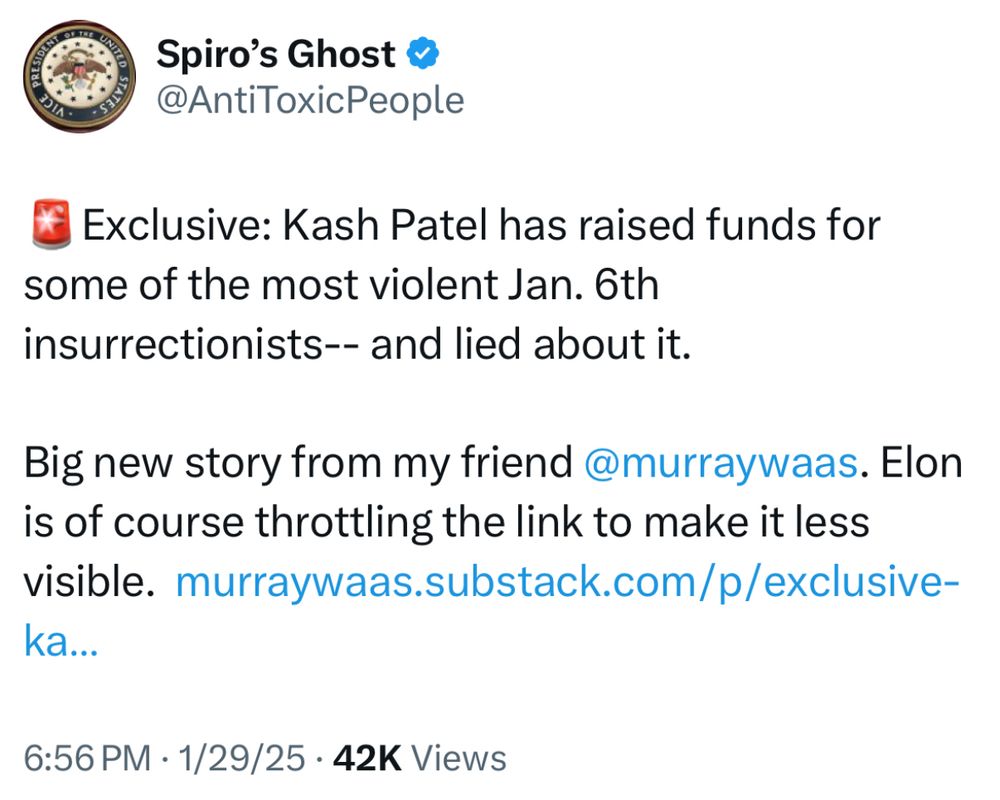Visit the @AntiToxicPeople handle

click(x=311, y=100)
